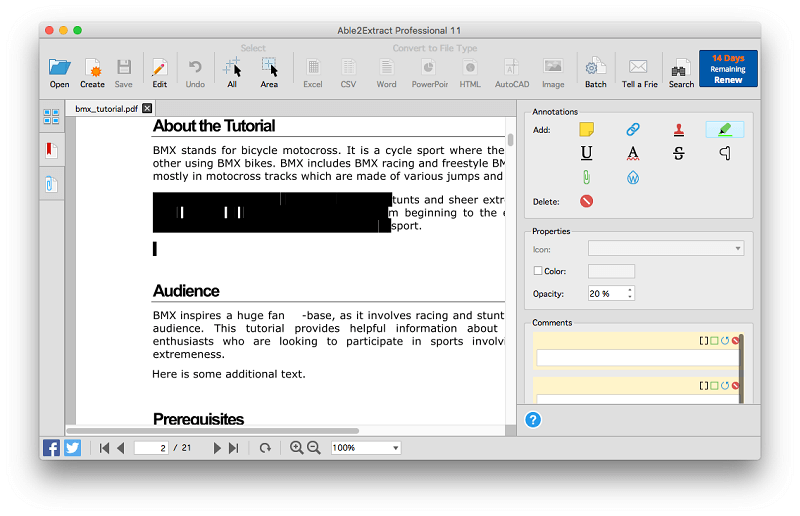The width and height of the screenshot is (800, 516).
Task: Click the document's vertical scrollbar thumb
Action: pos(510,139)
